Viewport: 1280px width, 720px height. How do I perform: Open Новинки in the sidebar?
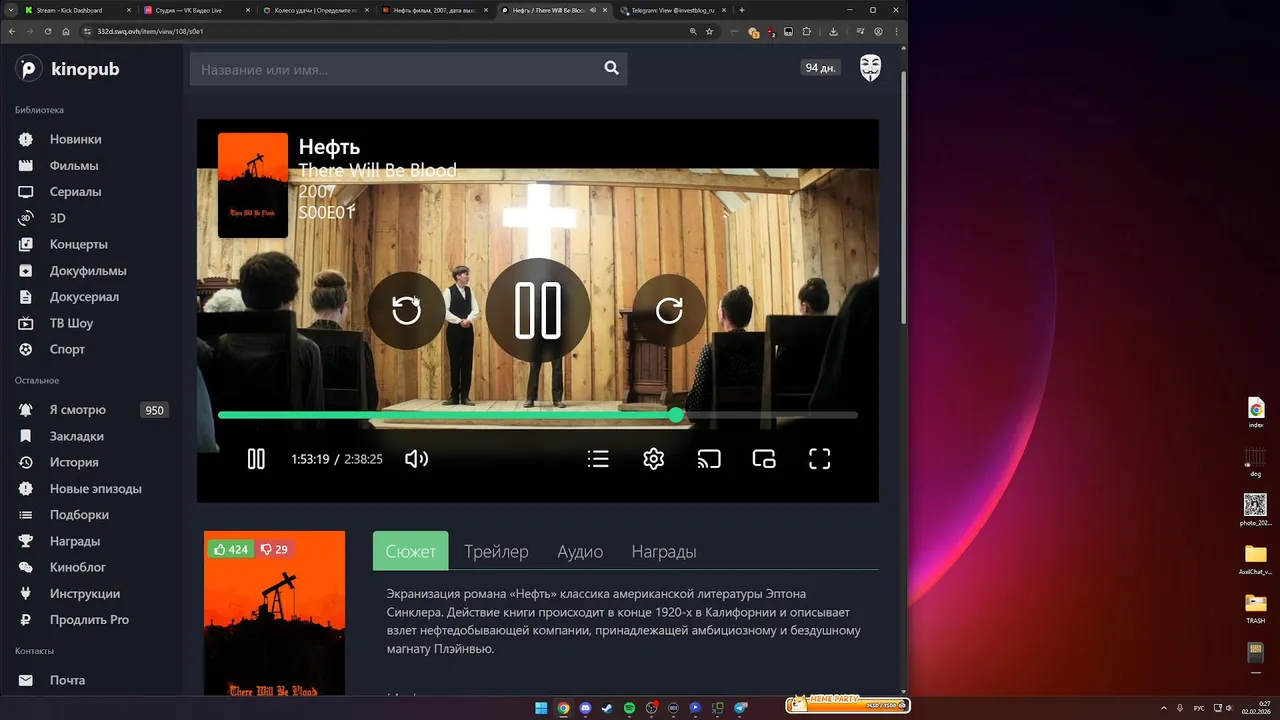(75, 139)
